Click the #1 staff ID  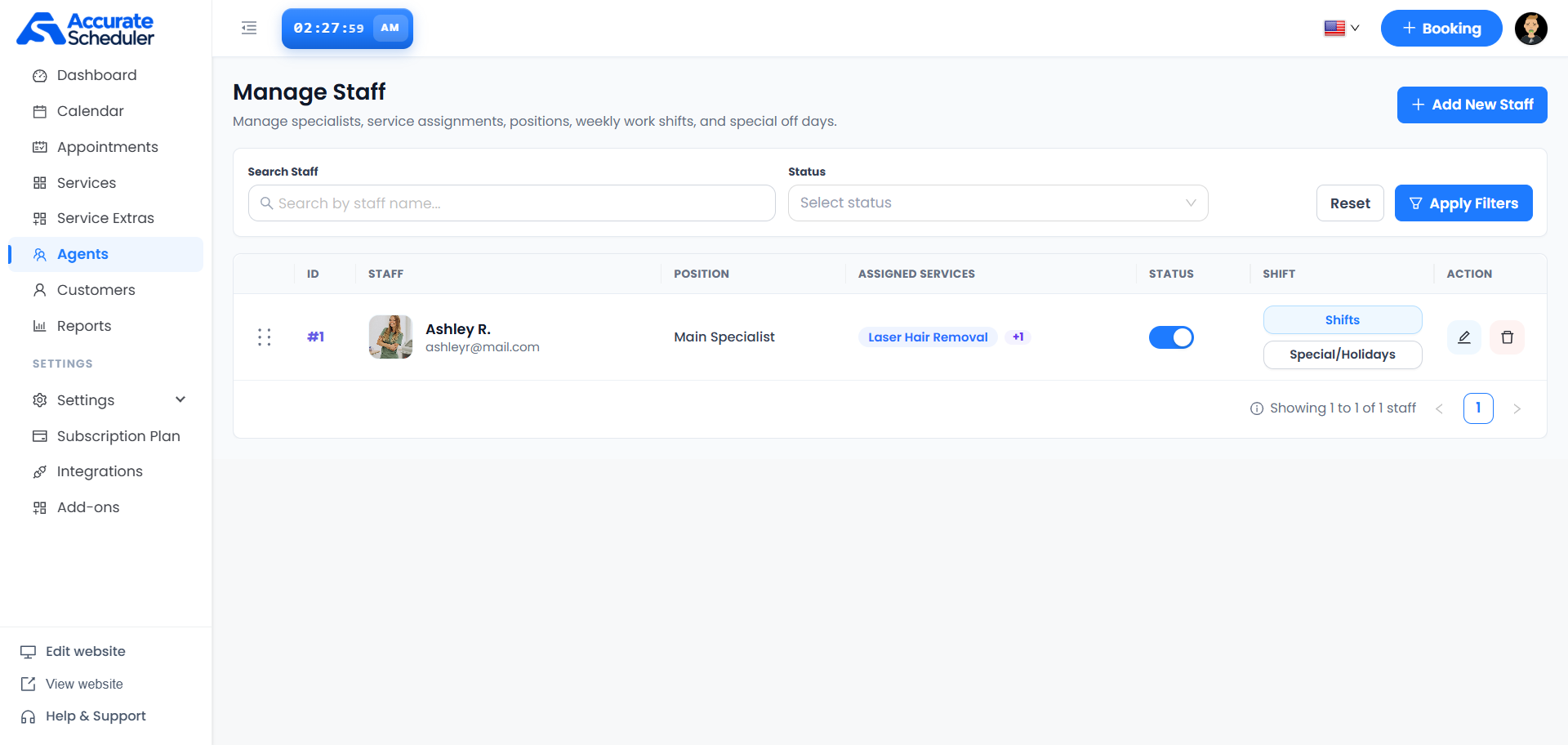315,337
